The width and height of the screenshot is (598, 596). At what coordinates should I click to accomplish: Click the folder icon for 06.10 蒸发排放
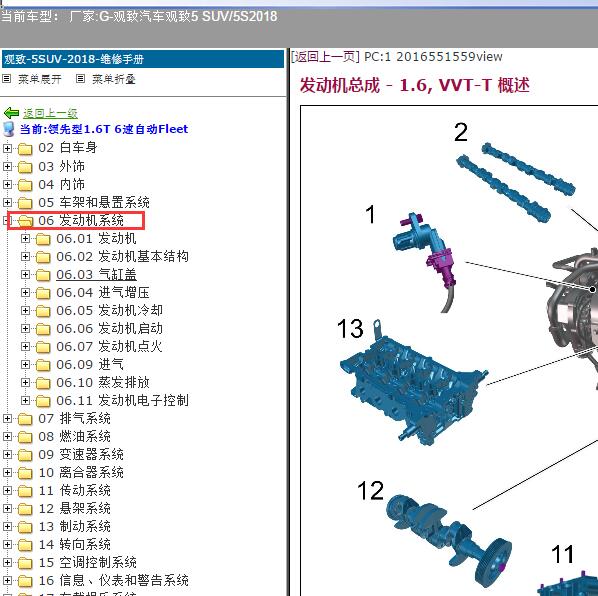click(43, 383)
